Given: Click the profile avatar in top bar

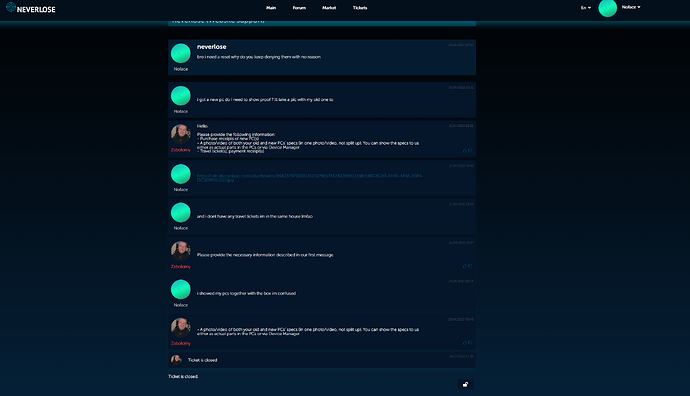Looking at the screenshot, I should point(608,8).
